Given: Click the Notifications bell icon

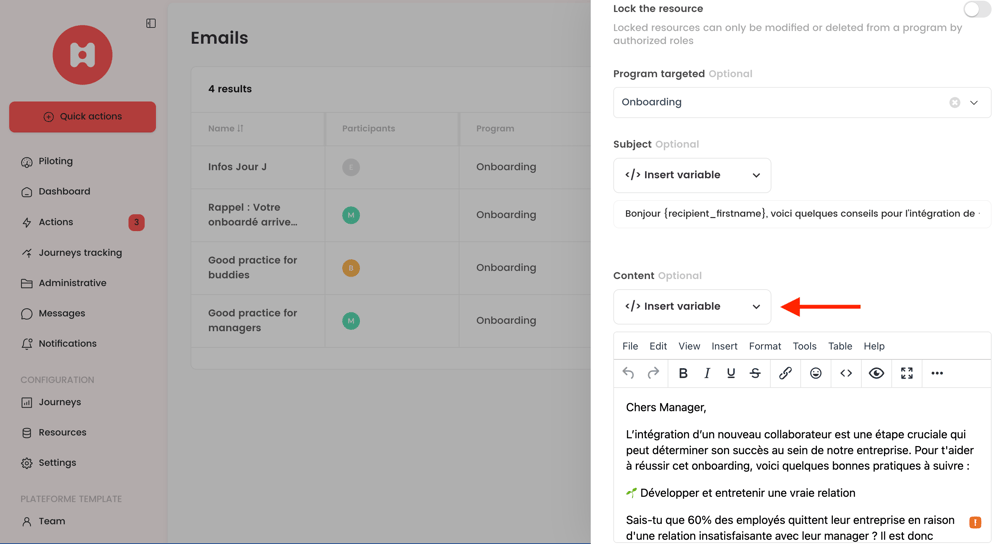Looking at the screenshot, I should (x=26, y=344).
